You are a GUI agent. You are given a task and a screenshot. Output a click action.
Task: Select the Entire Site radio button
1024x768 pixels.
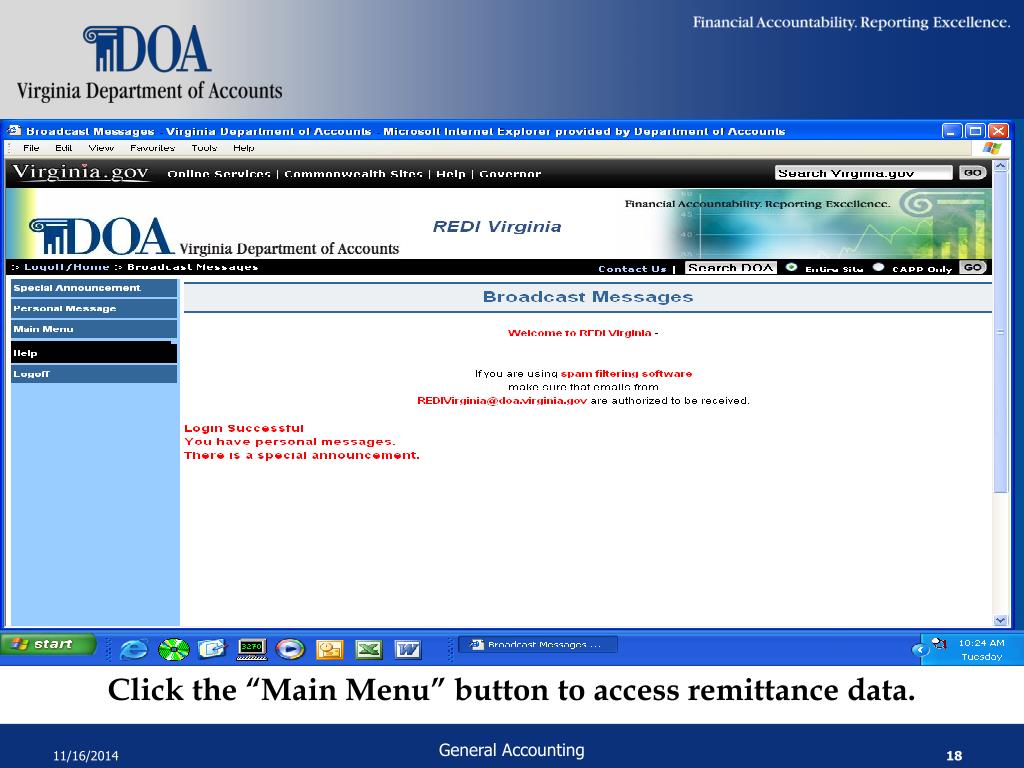(791, 267)
